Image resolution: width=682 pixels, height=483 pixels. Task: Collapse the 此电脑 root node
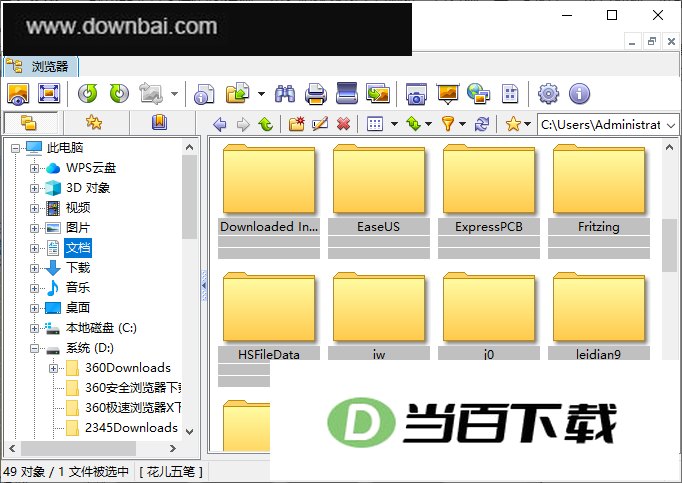pyautogui.click(x=15, y=148)
